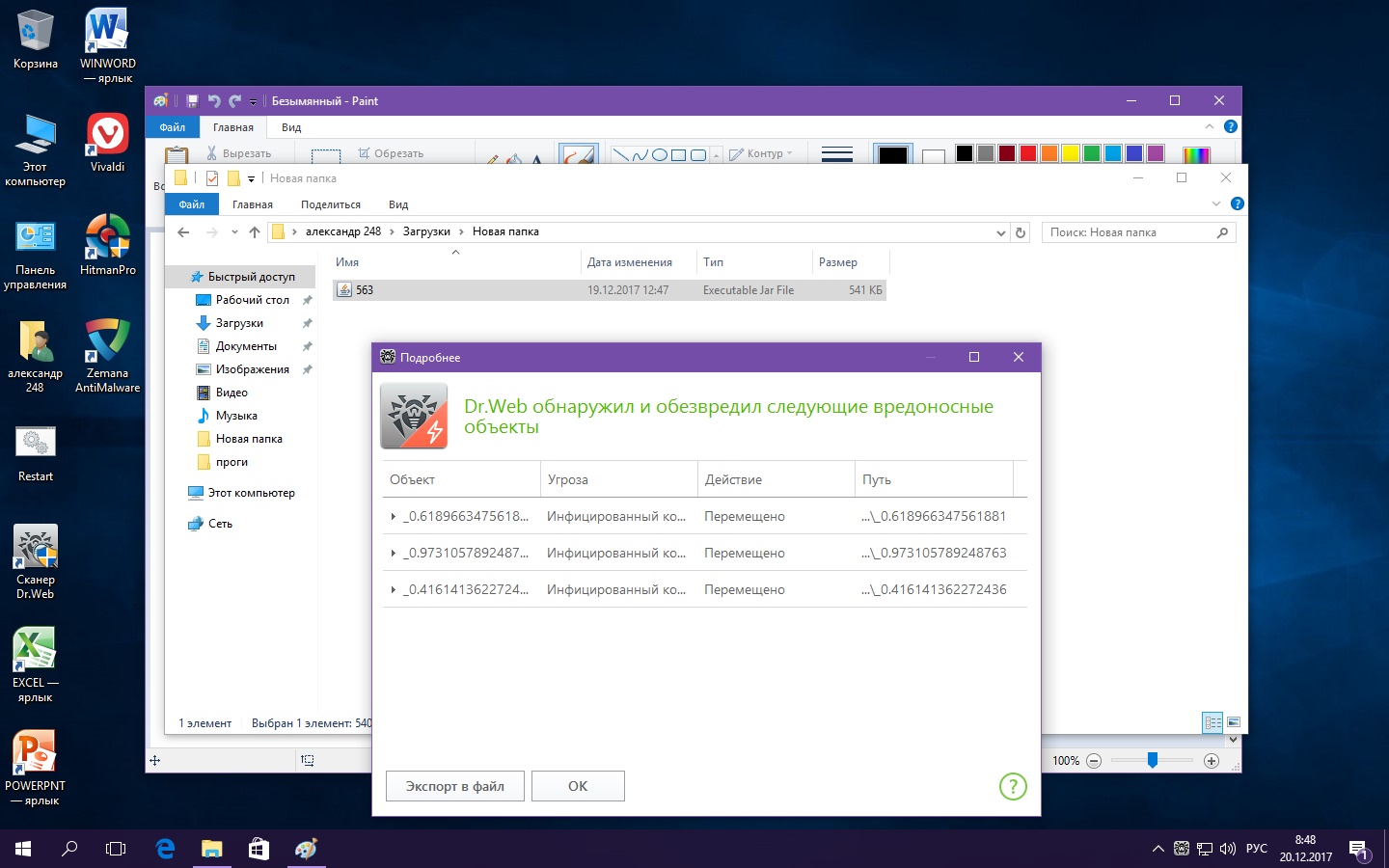Image resolution: width=1389 pixels, height=868 pixels.
Task: Click the Dr.Web help question mark icon
Action: [x=1013, y=786]
